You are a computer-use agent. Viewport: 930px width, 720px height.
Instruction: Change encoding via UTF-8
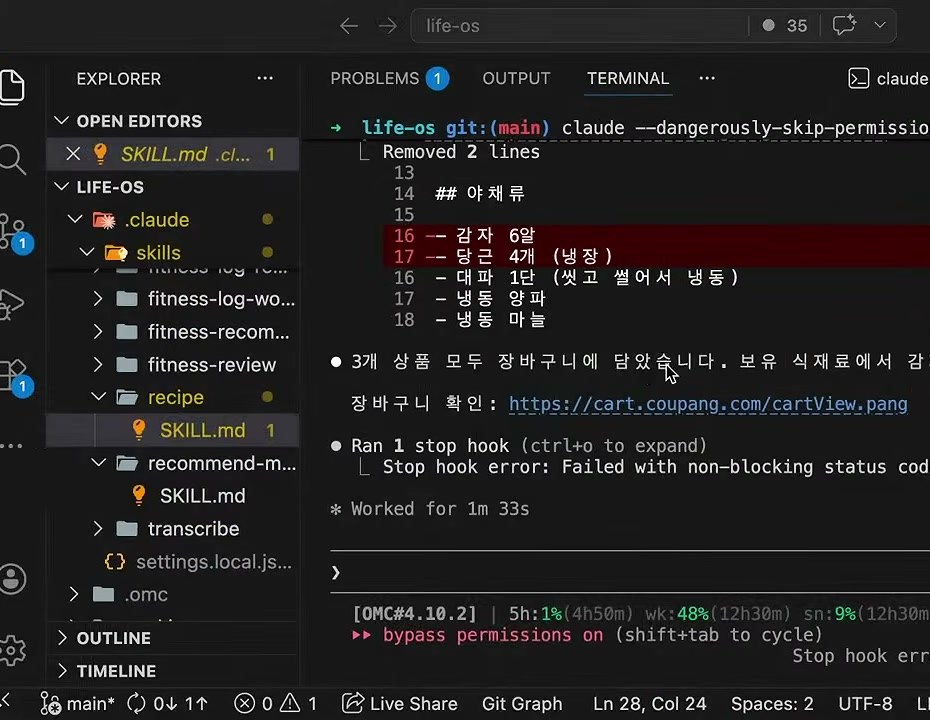click(x=865, y=704)
